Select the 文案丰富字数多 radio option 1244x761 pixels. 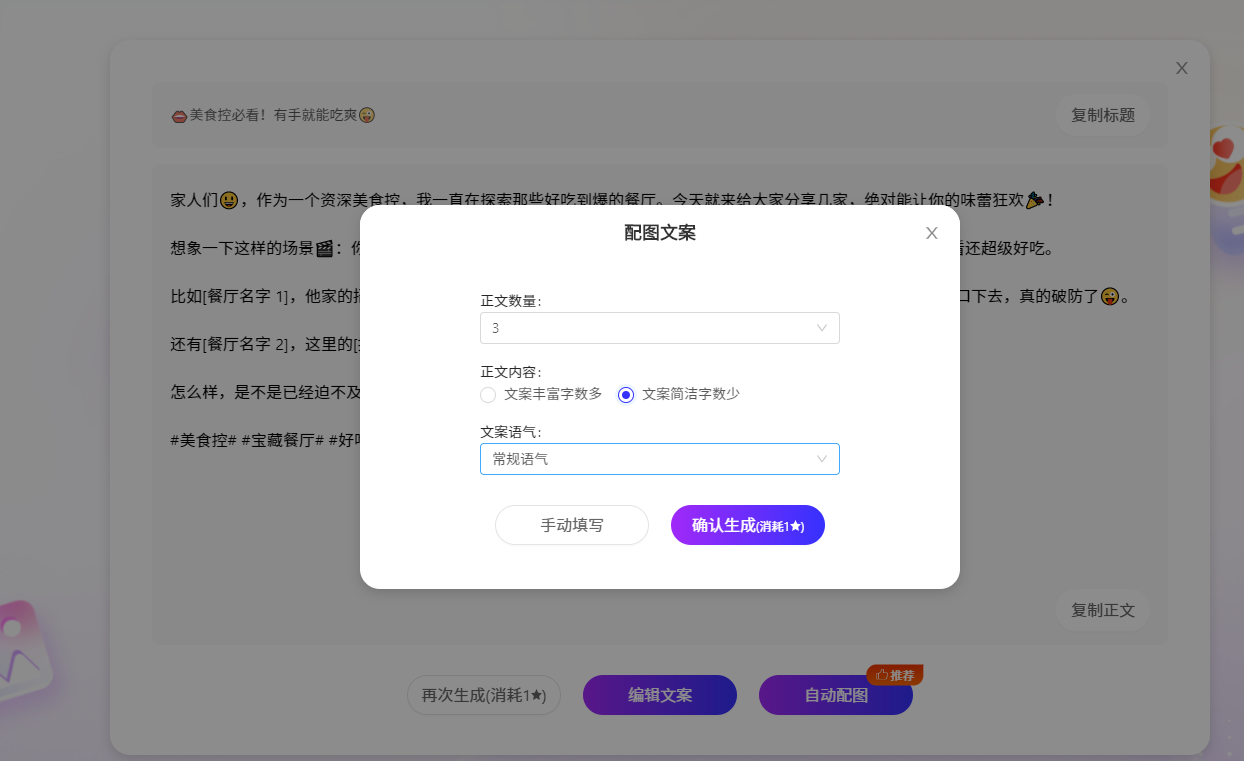(488, 394)
